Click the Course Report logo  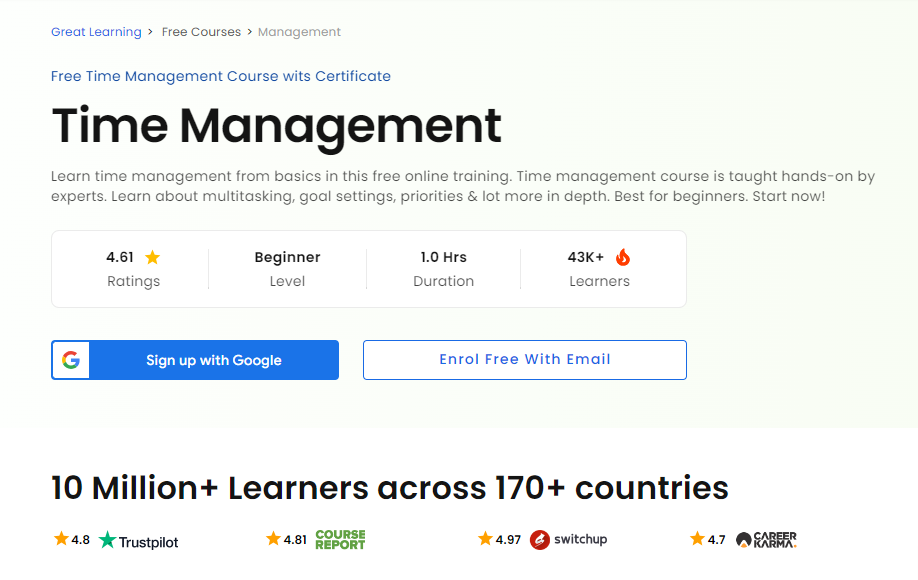click(x=340, y=540)
